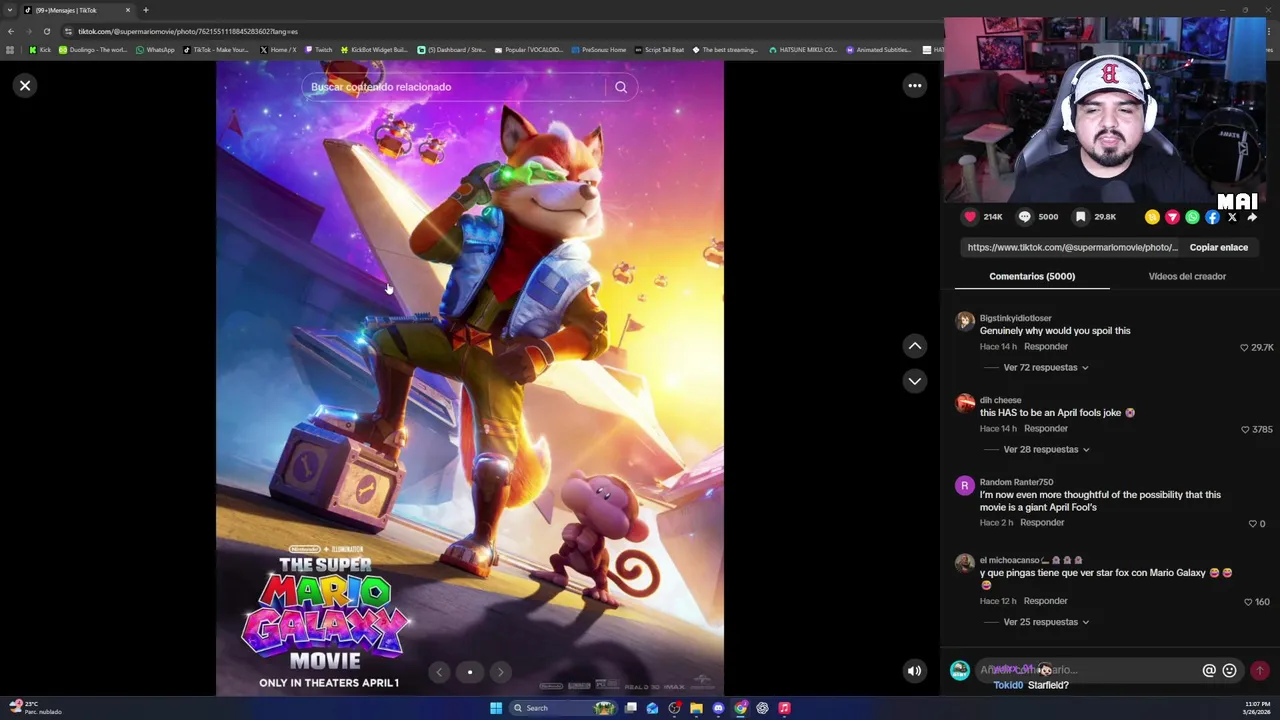Post the comment with red arrow button
The width and height of the screenshot is (1280, 720).
click(1260, 671)
